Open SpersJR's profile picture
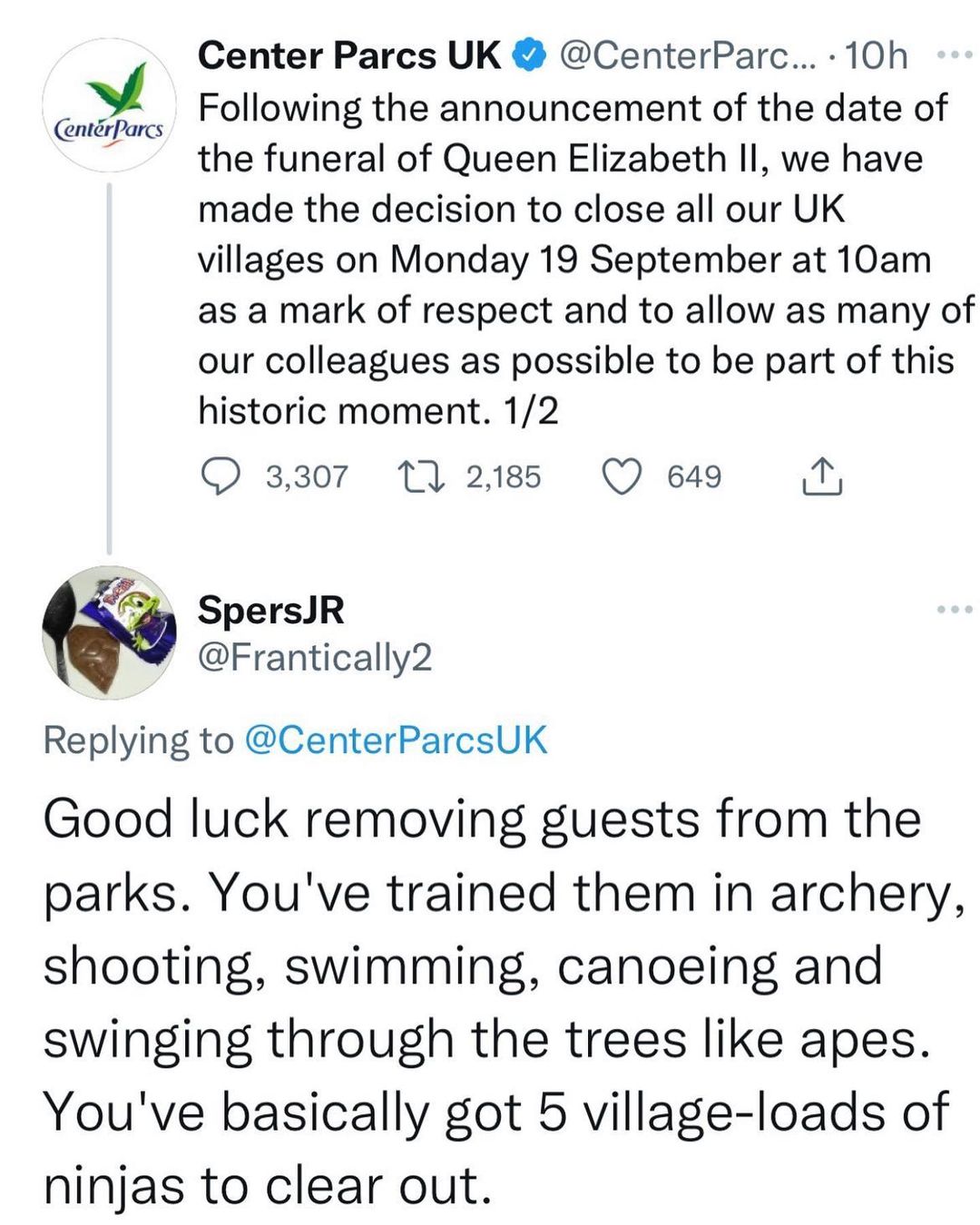Viewport: 980px width, 1225px height. (109, 632)
